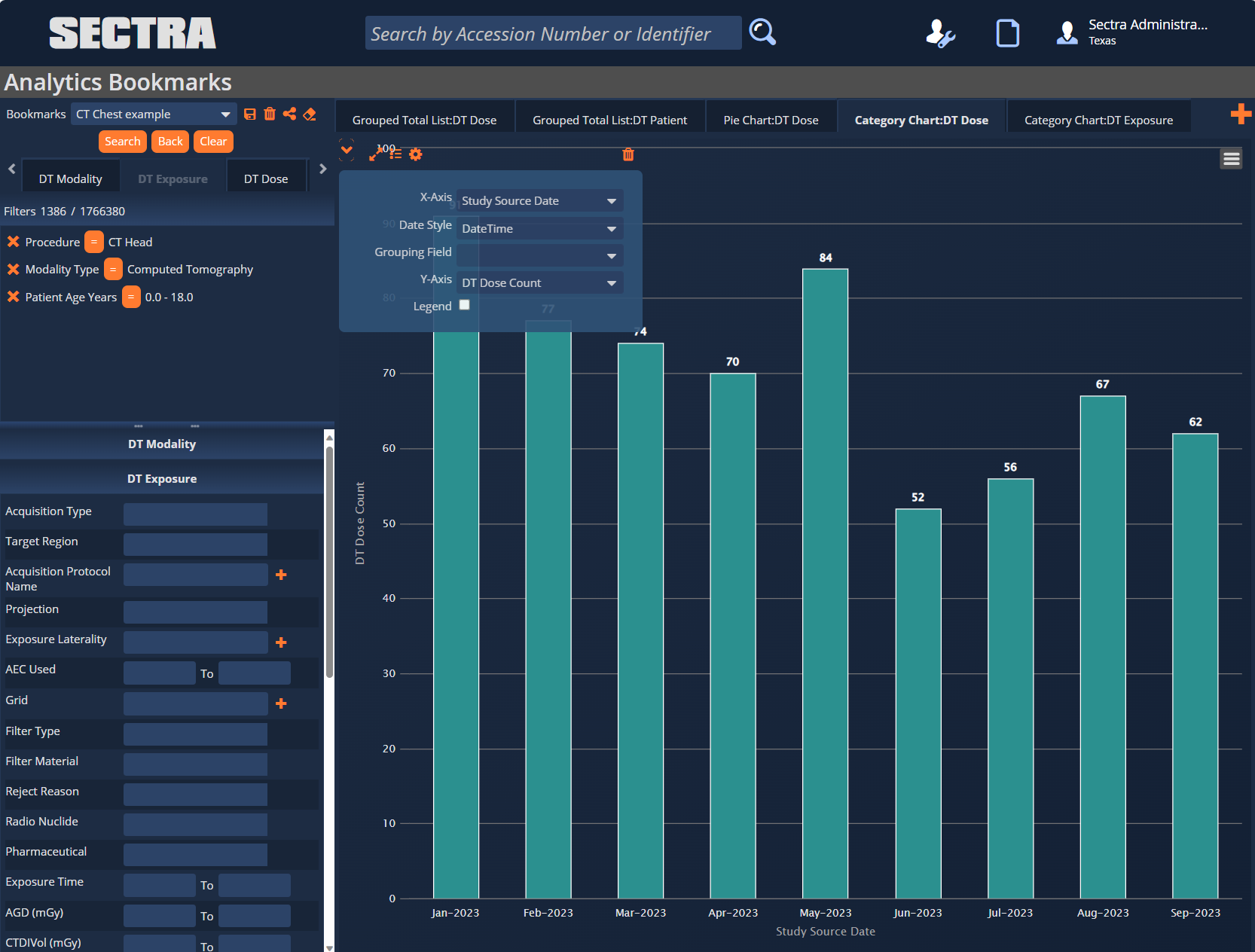Delete the category chart using the trash icon
1255x952 pixels.
pyautogui.click(x=628, y=154)
